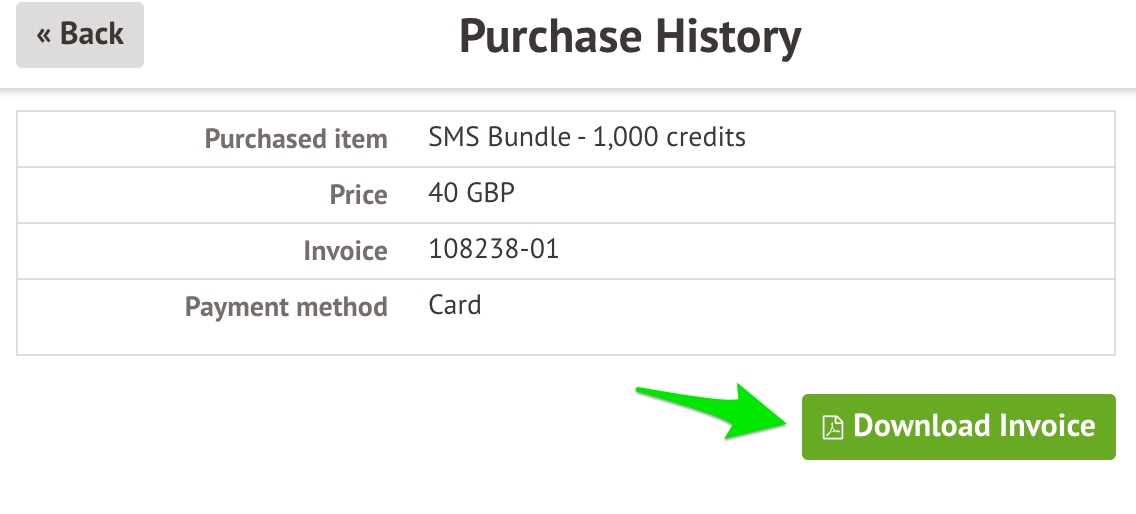Viewport: 1136px width, 514px height.
Task: Click the Purchase History page title
Action: coord(630,36)
